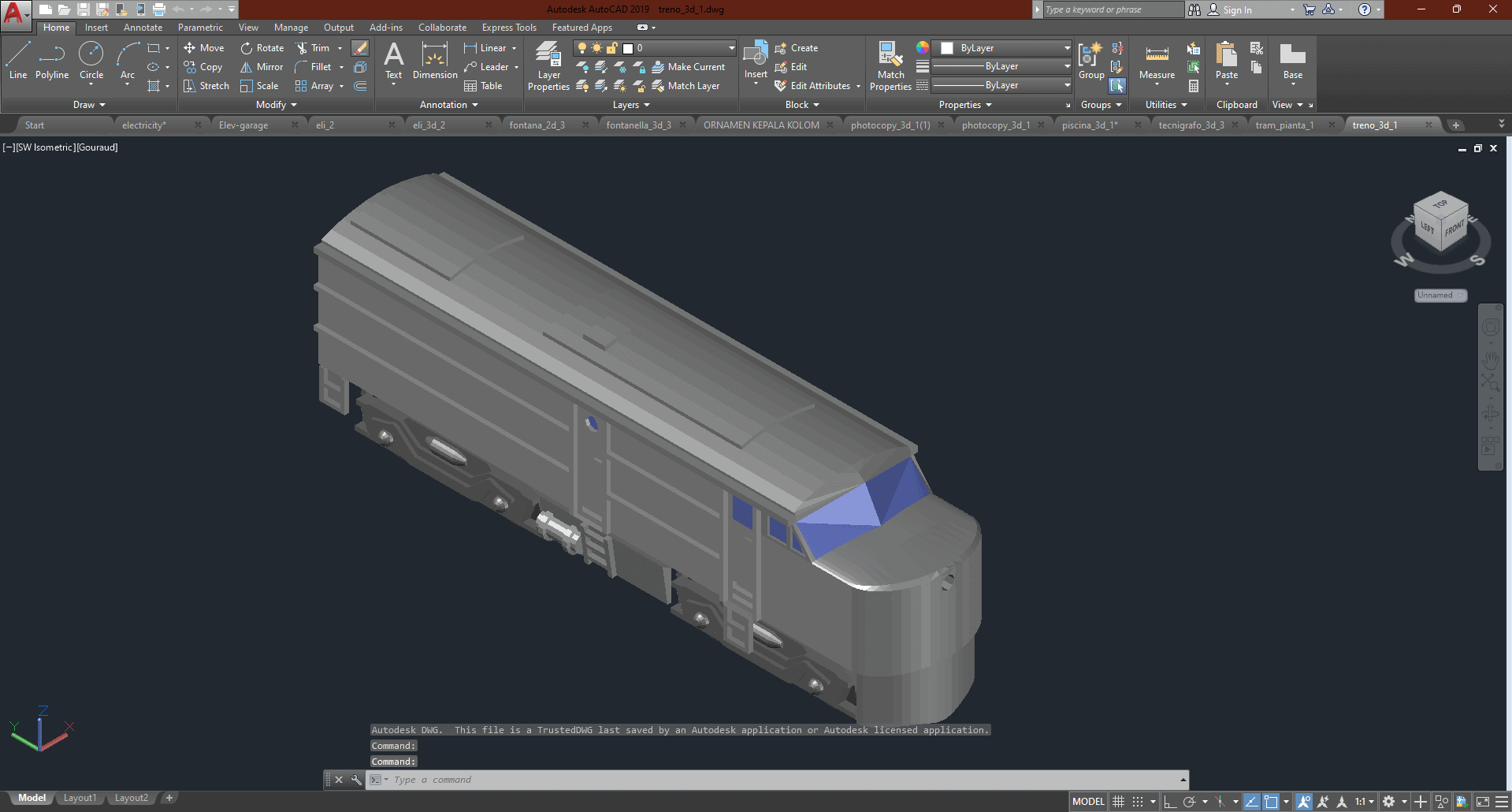
Task: Toggle ortho mode in status bar
Action: click(x=1170, y=802)
